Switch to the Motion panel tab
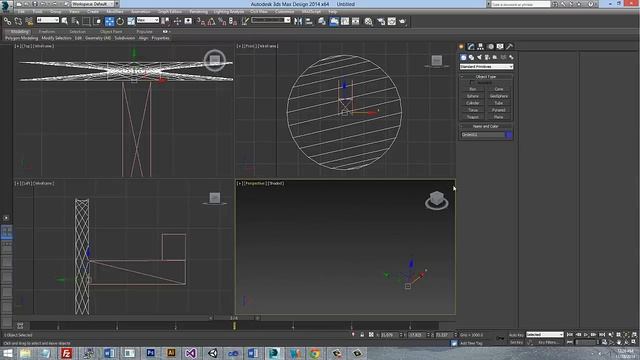This screenshot has width=640, height=360. [491, 47]
